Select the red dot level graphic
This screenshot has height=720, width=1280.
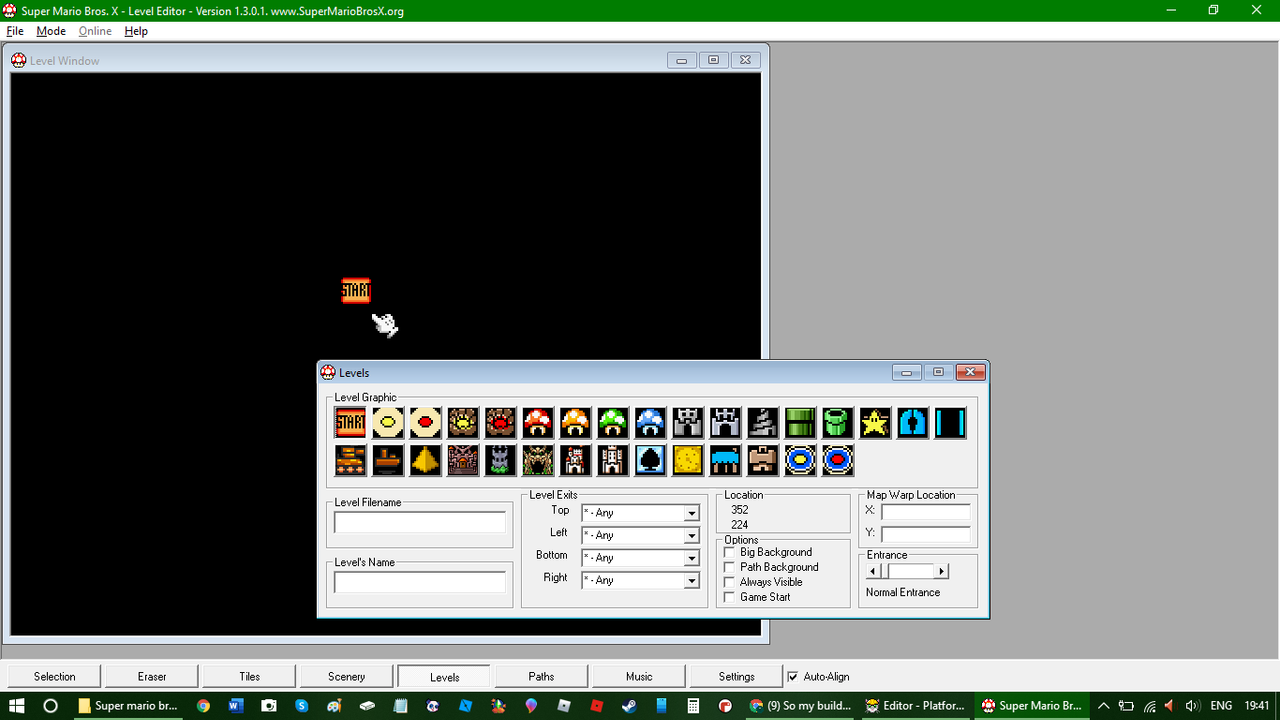tap(425, 422)
